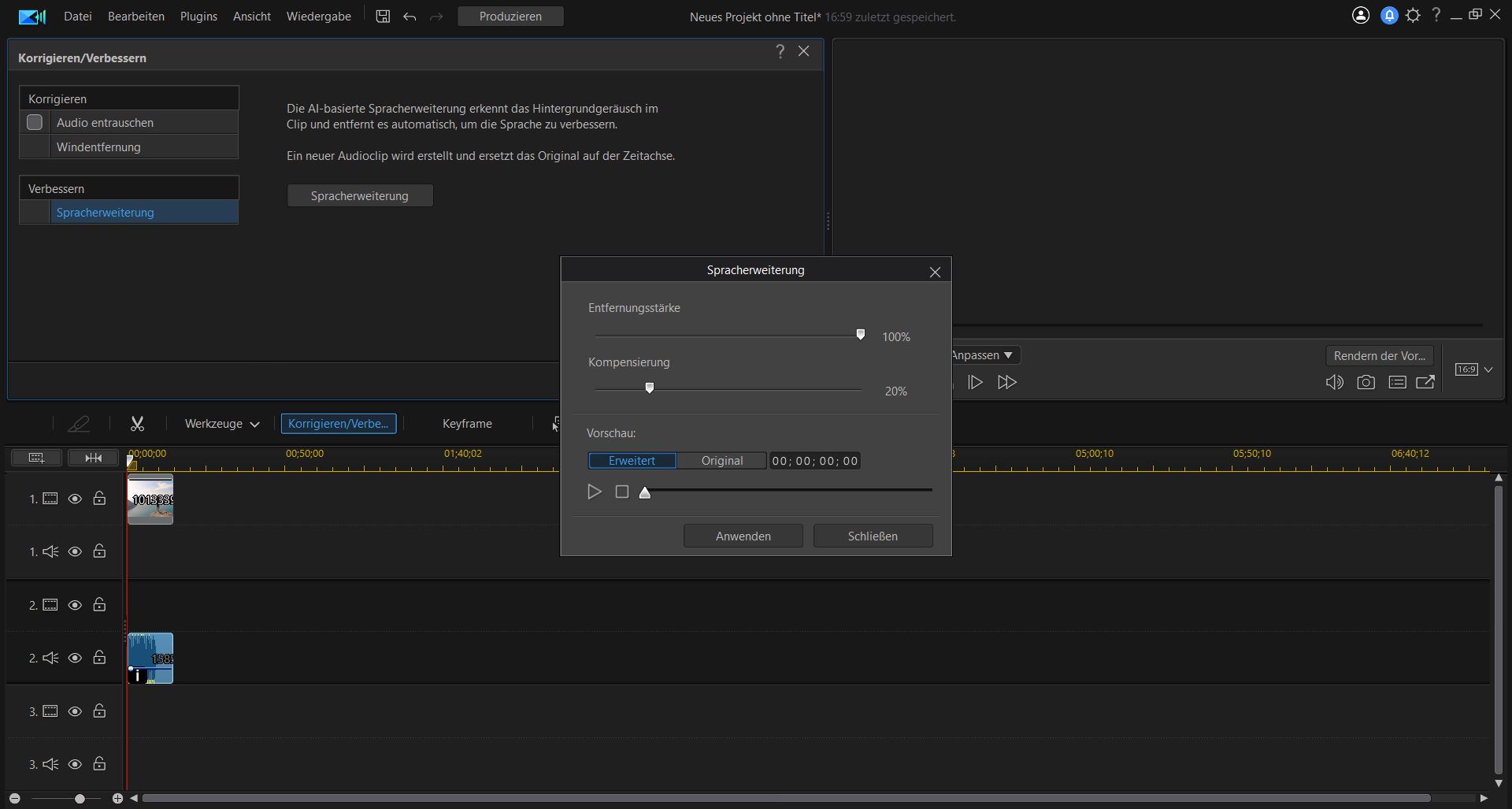The image size is (1512, 809).
Task: Take snapshot with camera icon
Action: click(1366, 382)
